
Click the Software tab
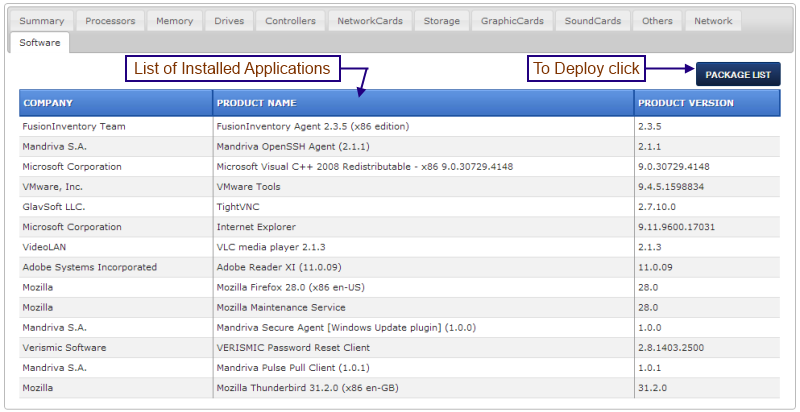[40, 43]
